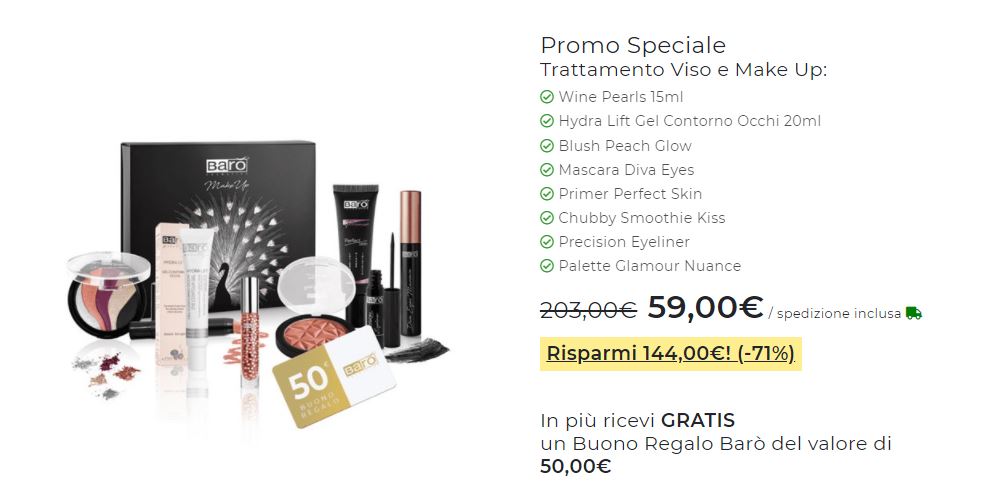Screen dimensions: 992x484
Task: Click the check icon beside Primer Perfect Skin
Action: pyautogui.click(x=547, y=194)
